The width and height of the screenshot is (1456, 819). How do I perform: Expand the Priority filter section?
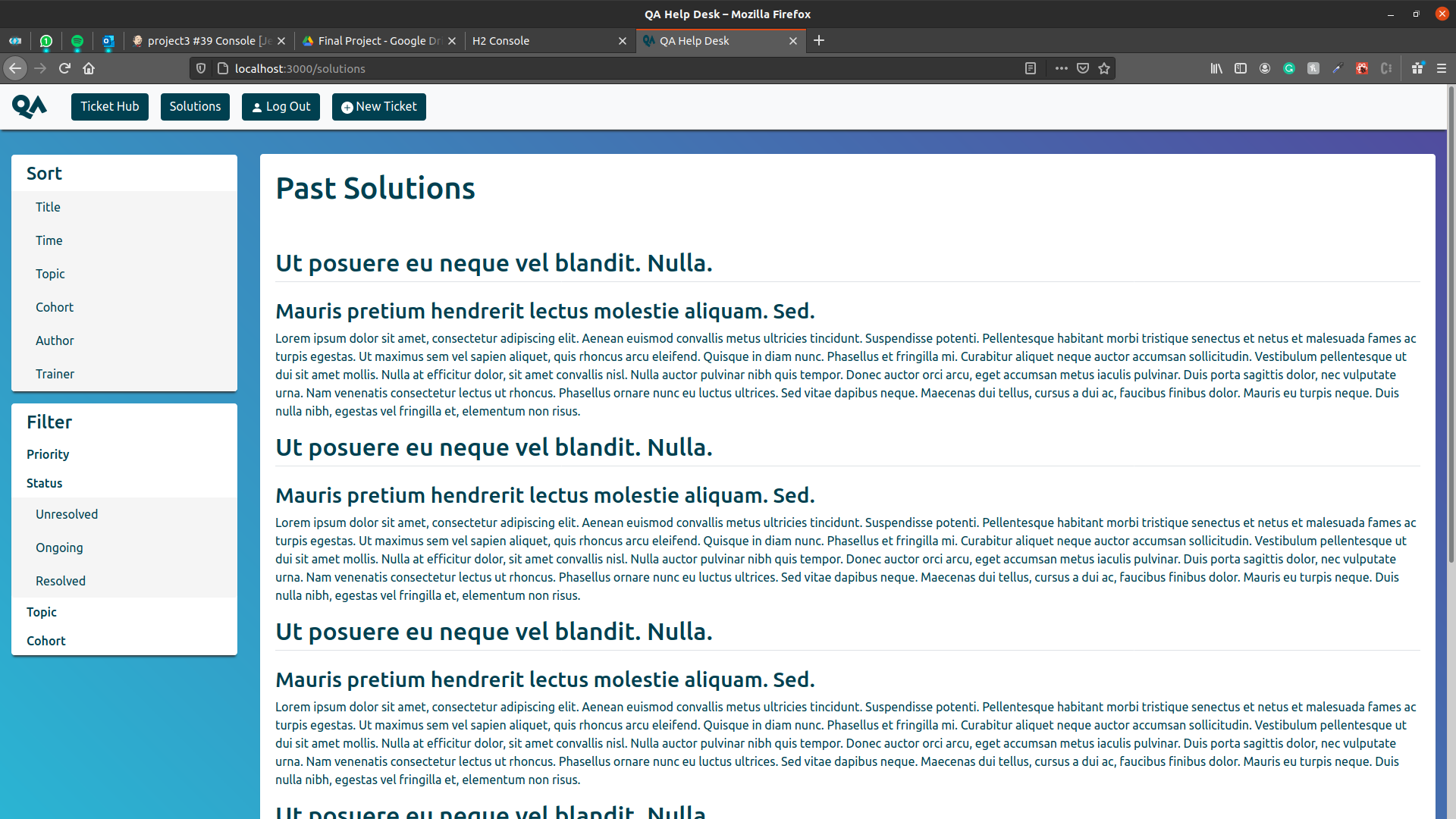point(47,453)
